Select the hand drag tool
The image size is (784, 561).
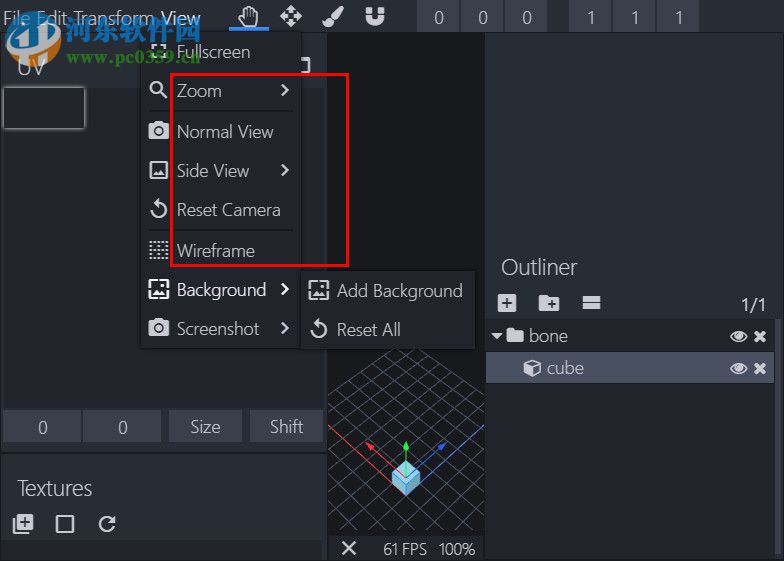(x=248, y=17)
